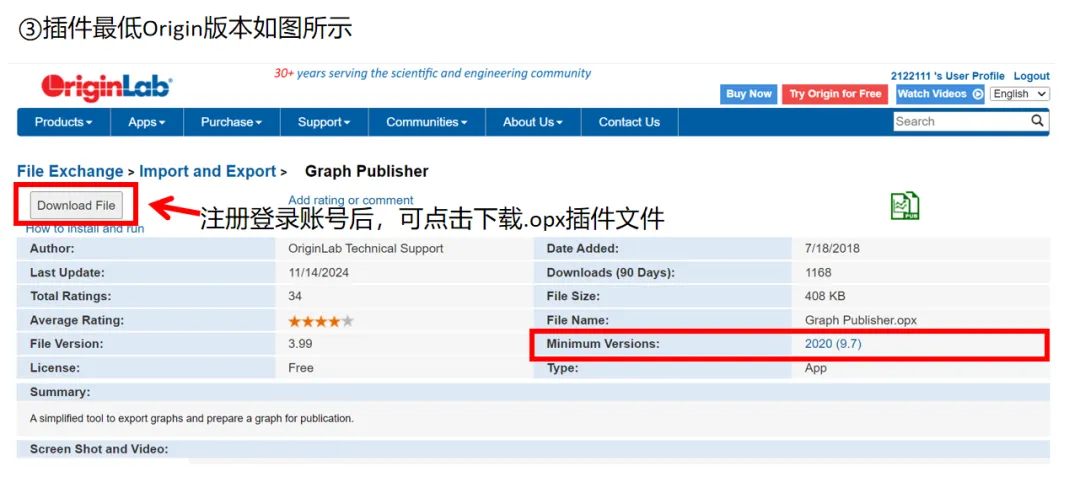1080x493 pixels.
Task: Open the Communities dropdown
Action: (427, 122)
